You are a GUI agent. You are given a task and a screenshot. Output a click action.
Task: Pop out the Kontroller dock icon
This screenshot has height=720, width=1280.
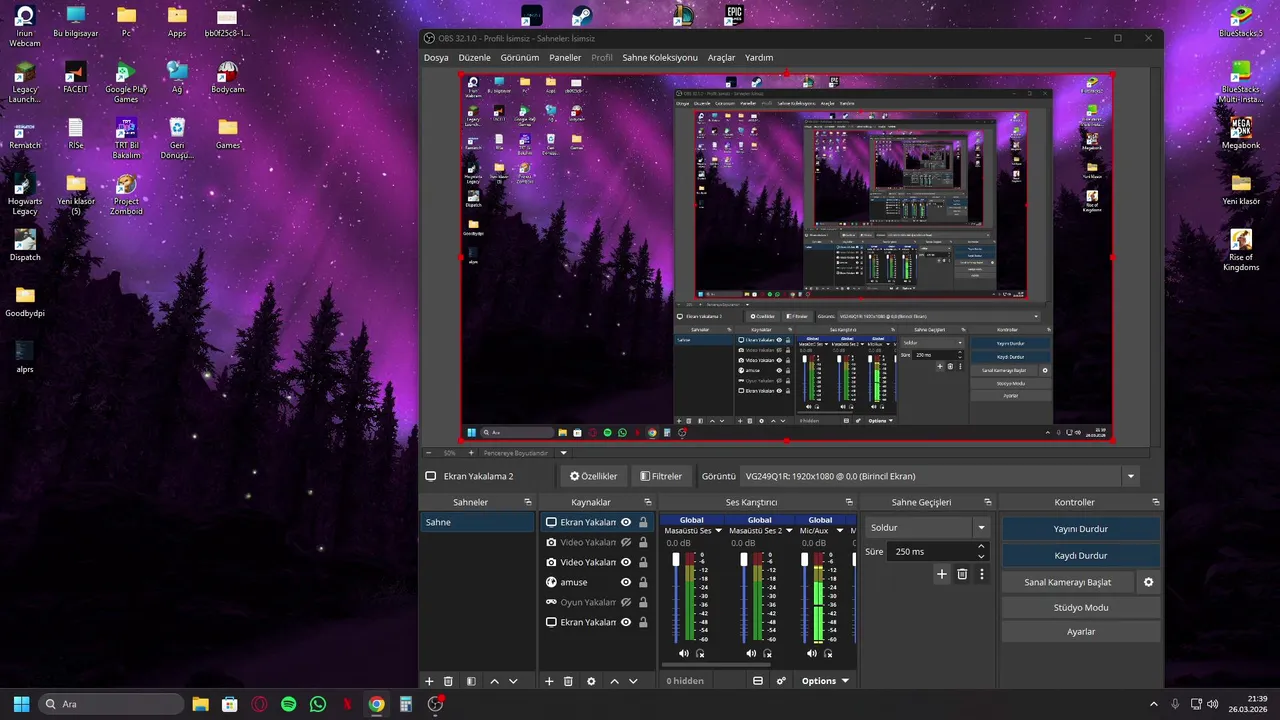[x=1156, y=502]
